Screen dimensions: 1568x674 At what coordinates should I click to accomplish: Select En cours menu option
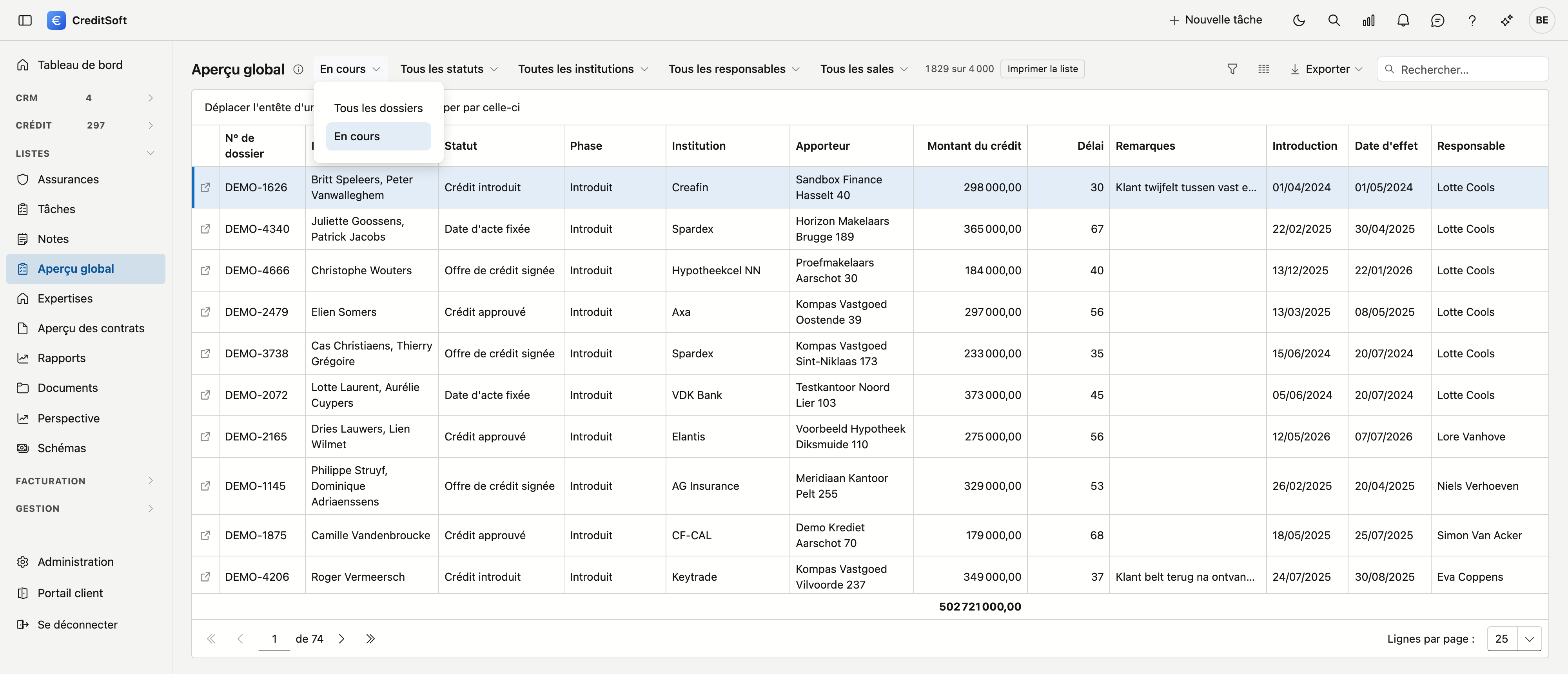[378, 136]
